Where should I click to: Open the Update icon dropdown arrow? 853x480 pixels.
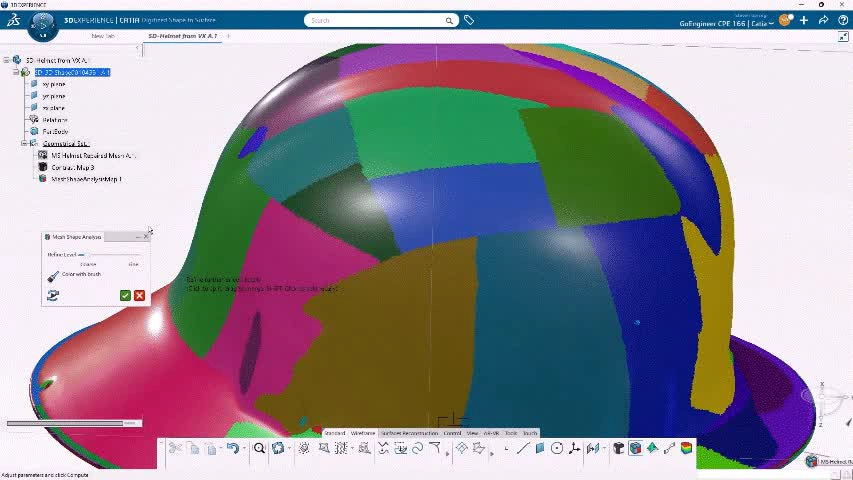289,448
